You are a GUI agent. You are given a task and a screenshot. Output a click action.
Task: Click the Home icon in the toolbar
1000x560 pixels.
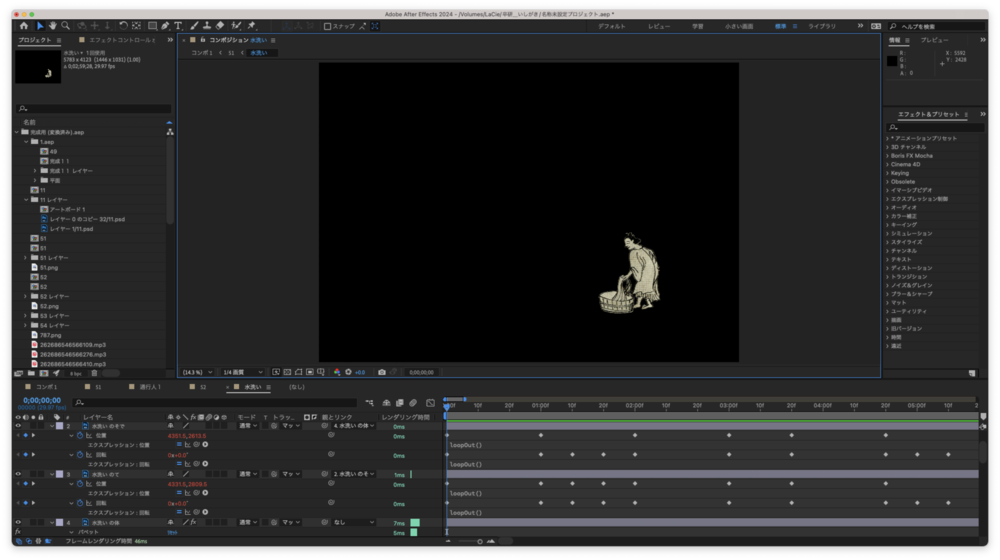pyautogui.click(x=24, y=26)
